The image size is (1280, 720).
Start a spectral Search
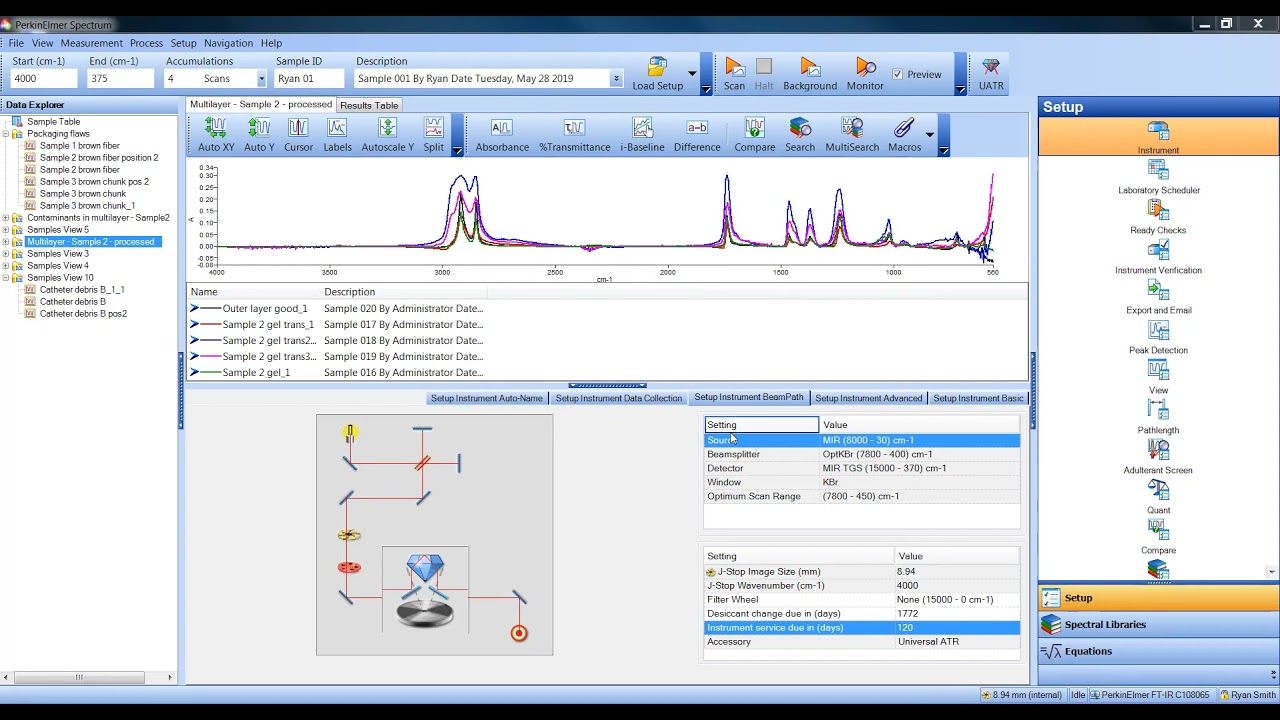[800, 135]
